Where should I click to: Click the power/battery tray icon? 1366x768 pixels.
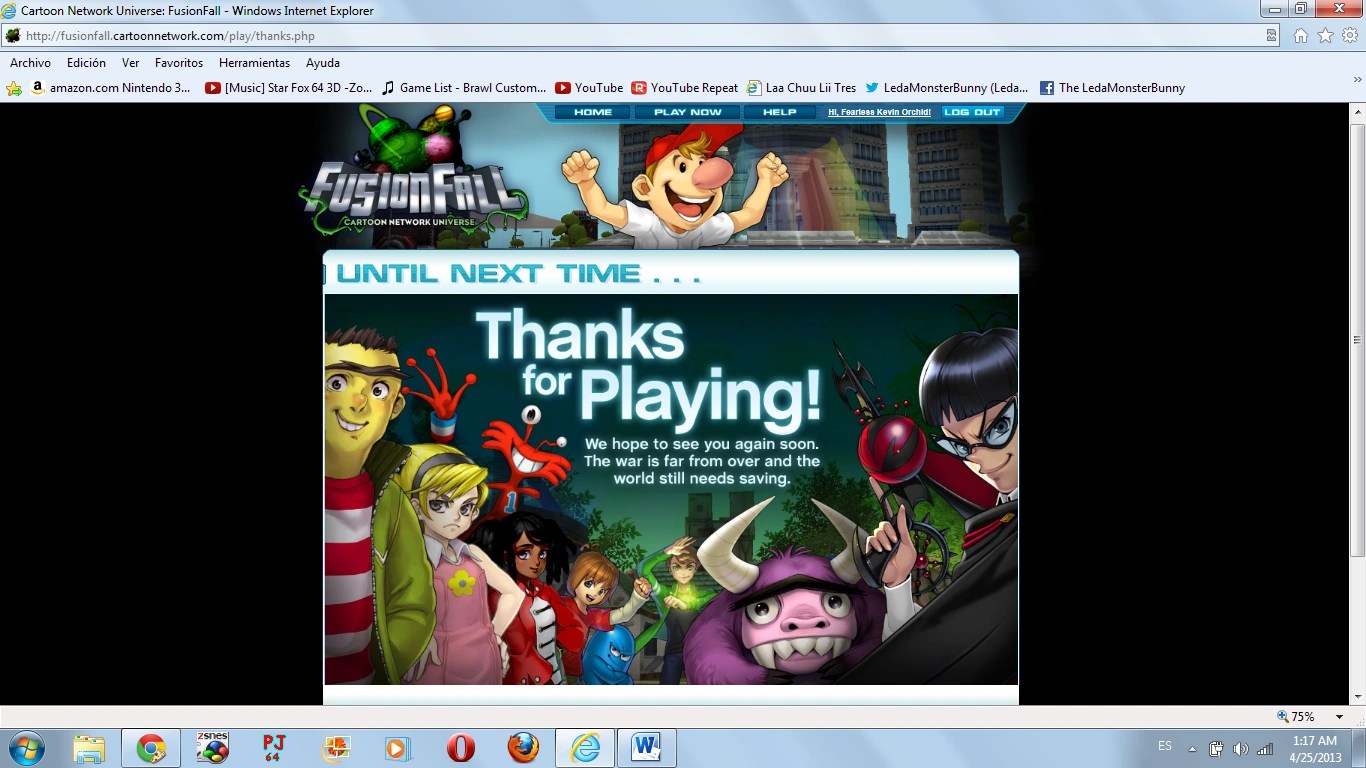1217,748
